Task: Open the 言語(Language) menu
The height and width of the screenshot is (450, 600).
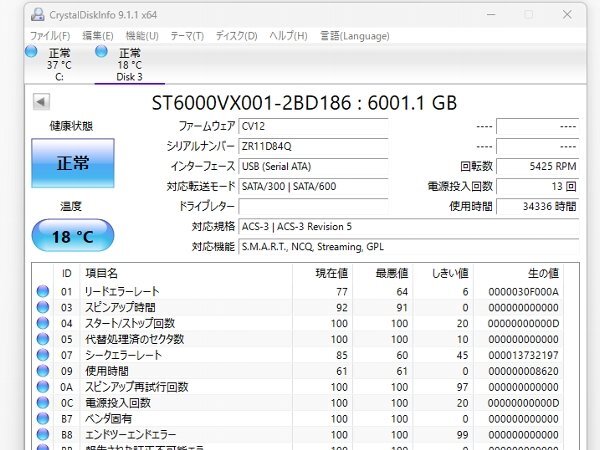Action: tap(355, 36)
